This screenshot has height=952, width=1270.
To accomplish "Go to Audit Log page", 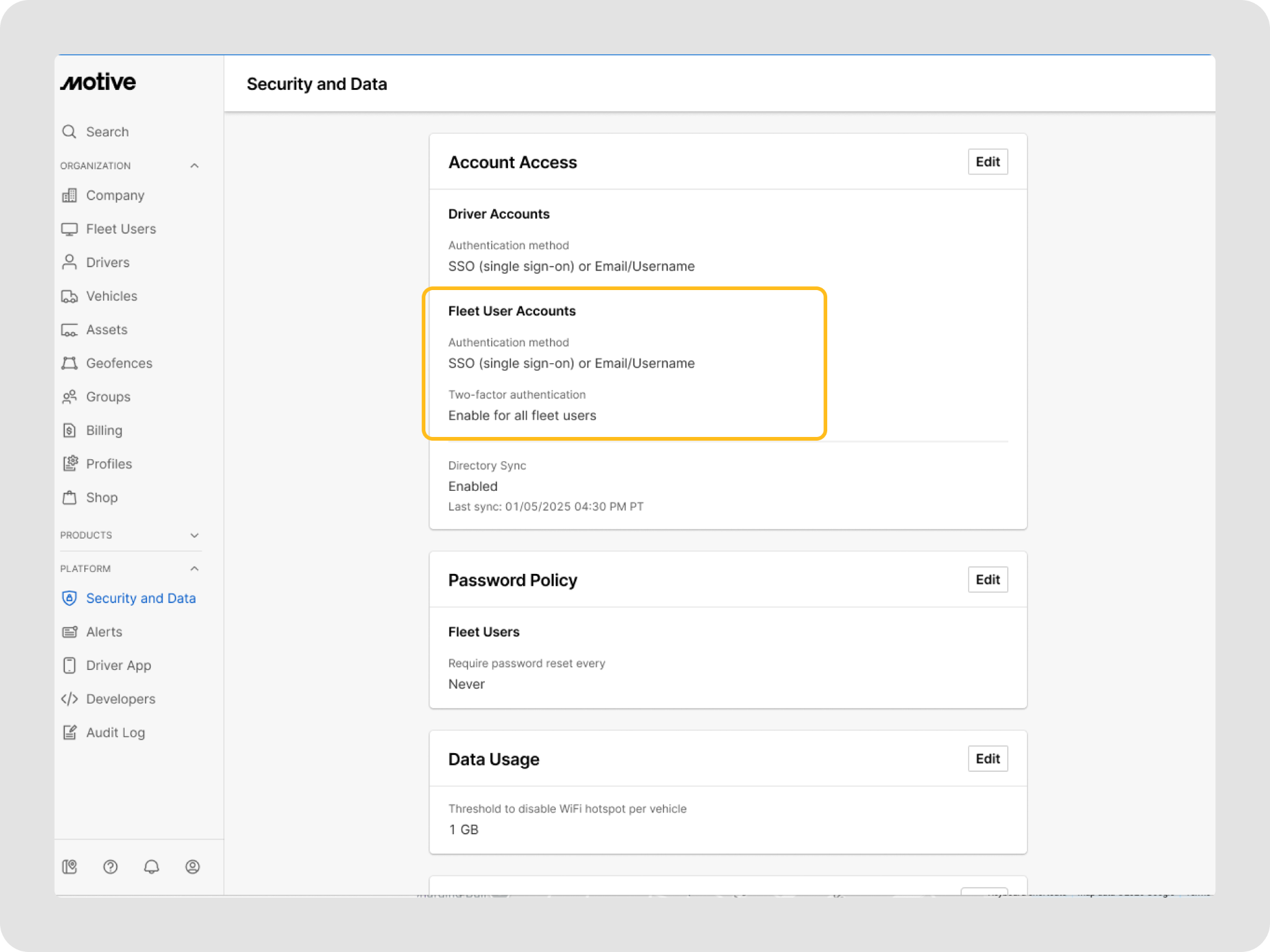I will (x=115, y=733).
